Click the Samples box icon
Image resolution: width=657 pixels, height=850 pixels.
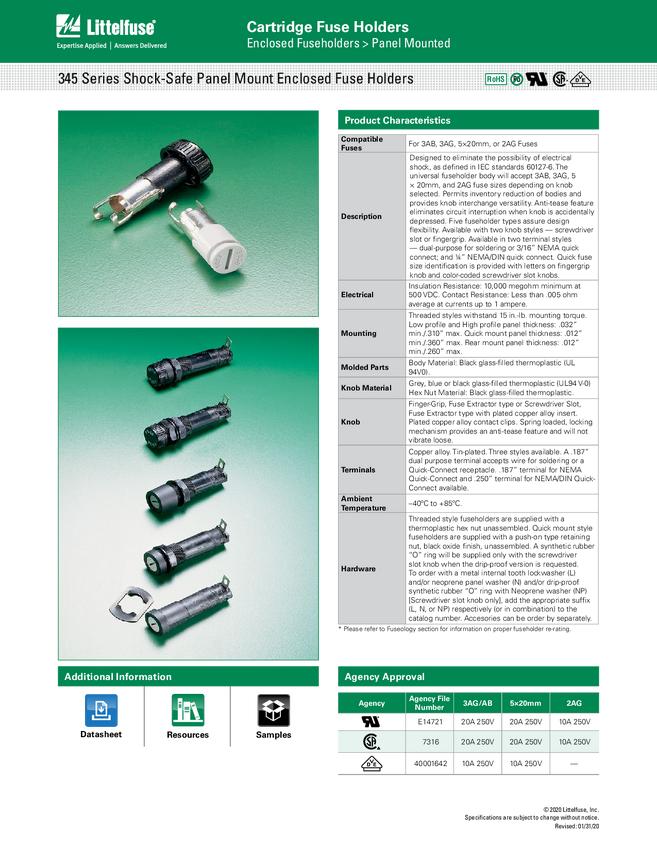pos(273,710)
